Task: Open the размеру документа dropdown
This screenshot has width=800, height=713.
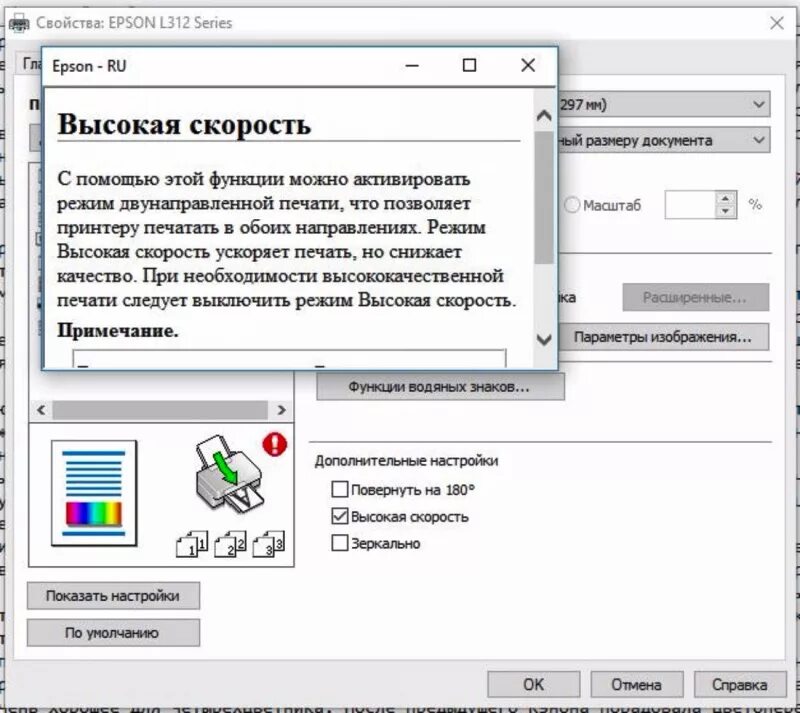Action: pos(663,140)
